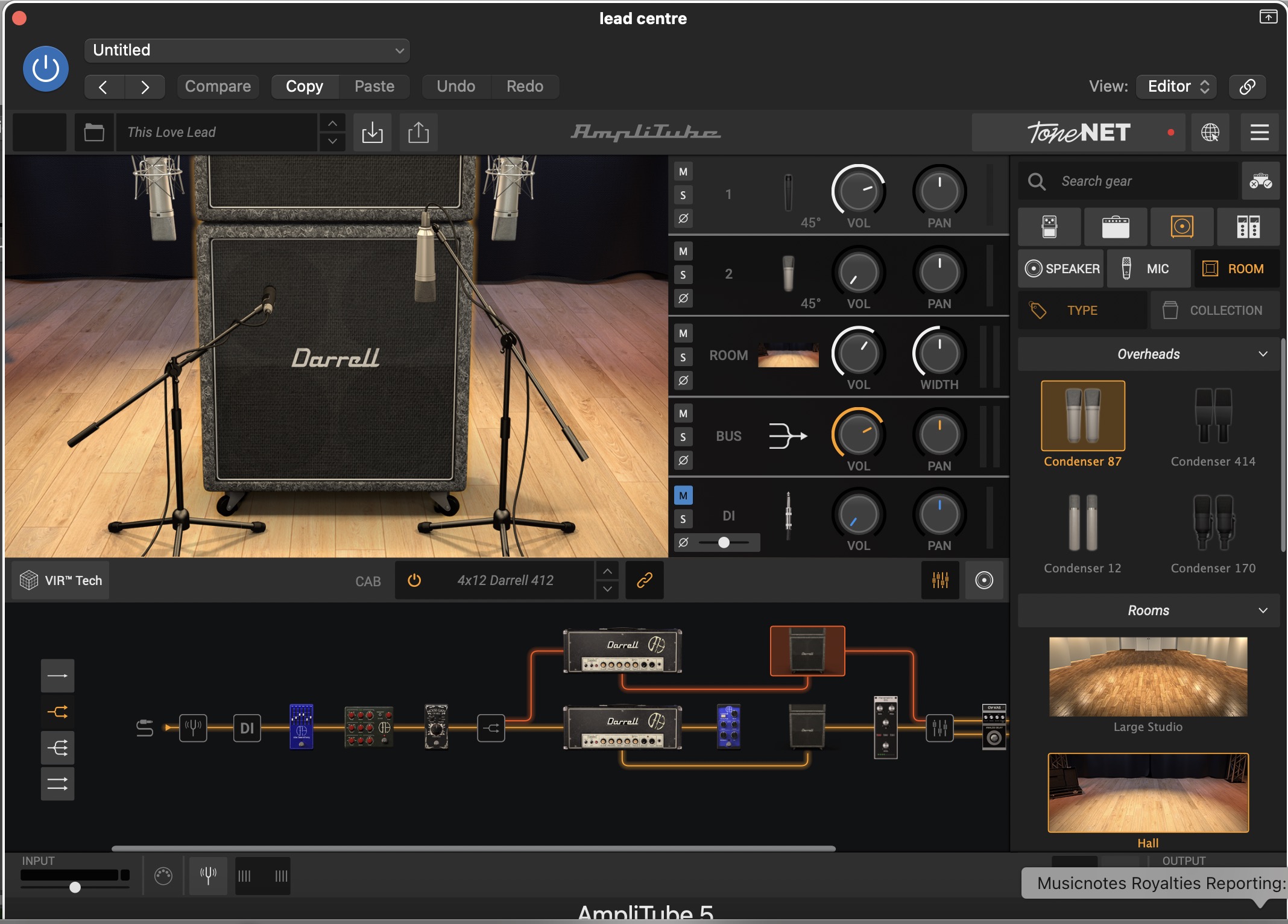
Task: Invert phase on mic channel 2
Action: [x=683, y=298]
